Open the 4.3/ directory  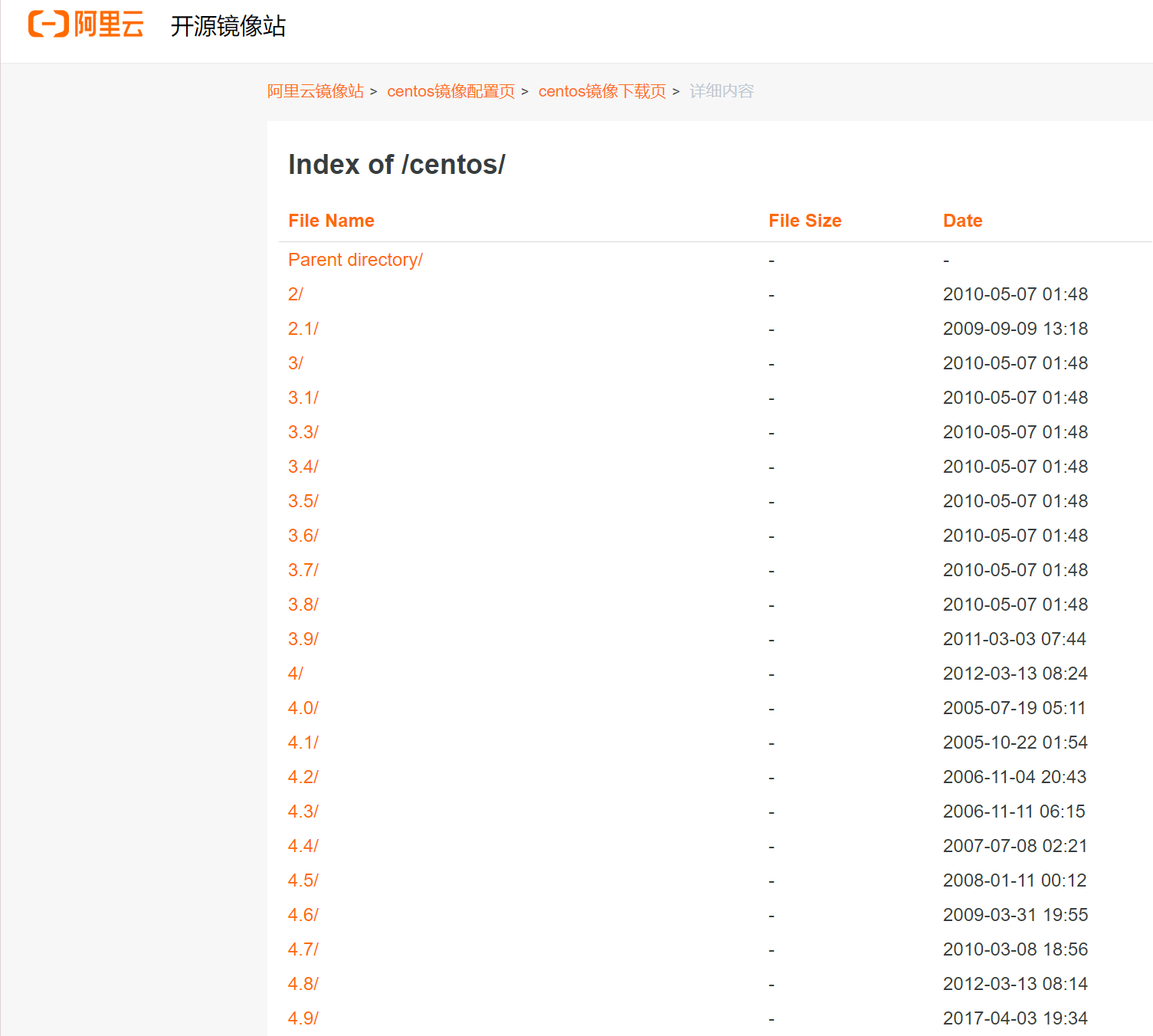[x=303, y=811]
